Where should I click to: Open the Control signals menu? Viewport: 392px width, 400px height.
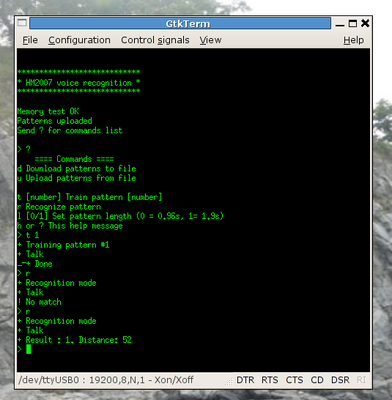155,40
